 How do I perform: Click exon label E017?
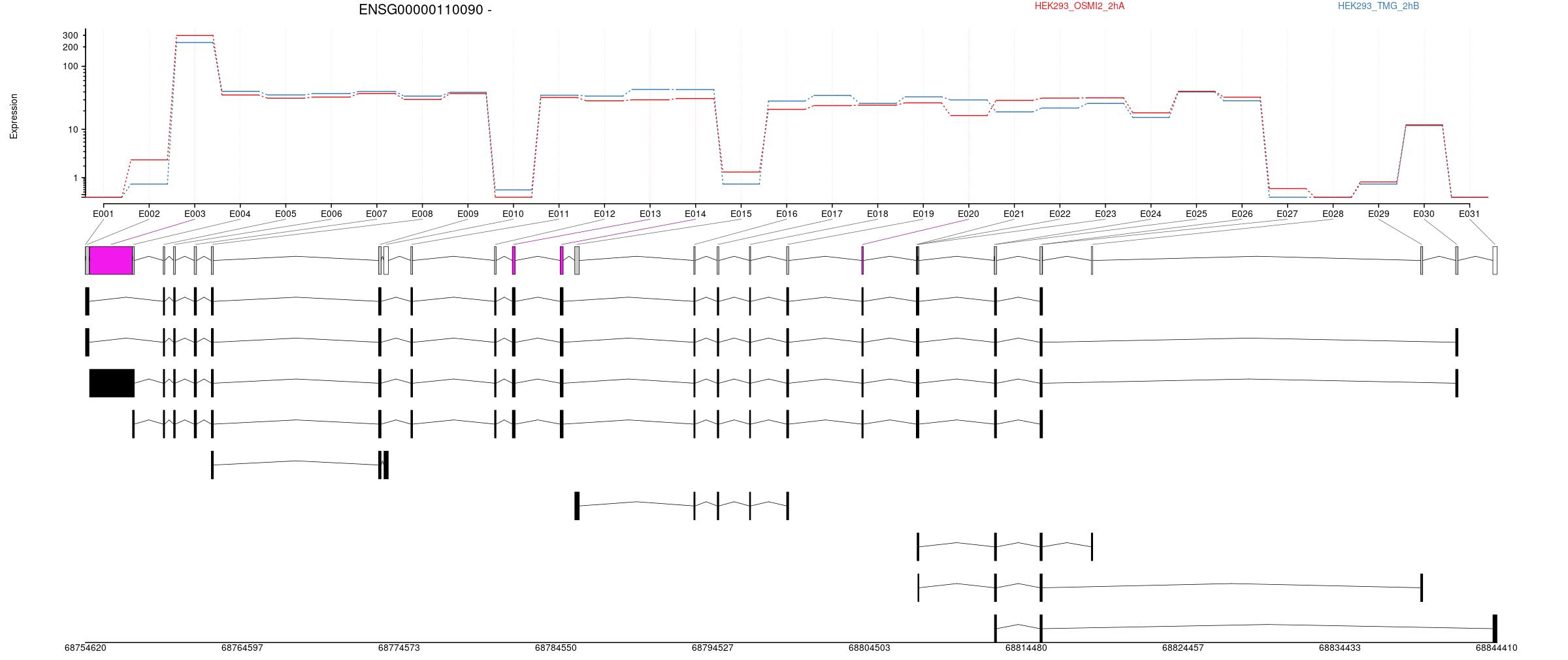point(832,214)
